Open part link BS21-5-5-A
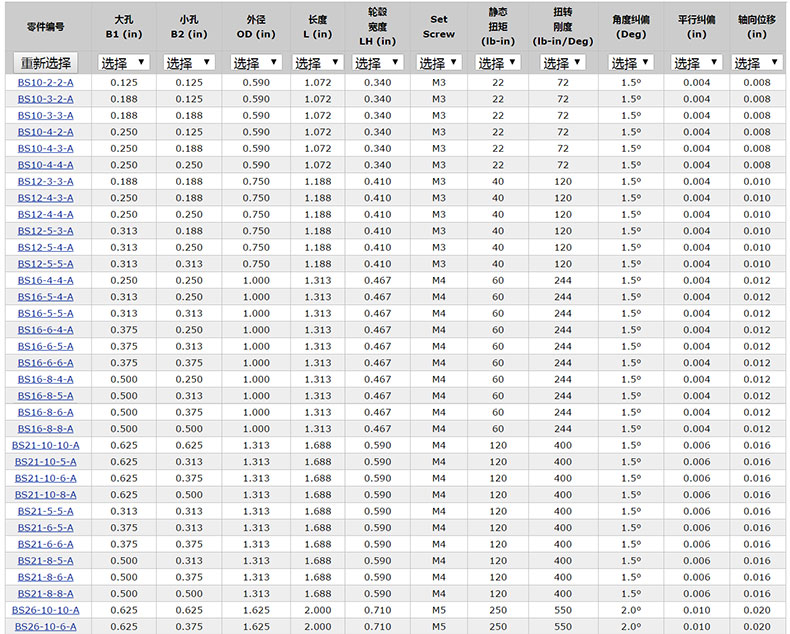This screenshot has width=790, height=634. (x=45, y=511)
